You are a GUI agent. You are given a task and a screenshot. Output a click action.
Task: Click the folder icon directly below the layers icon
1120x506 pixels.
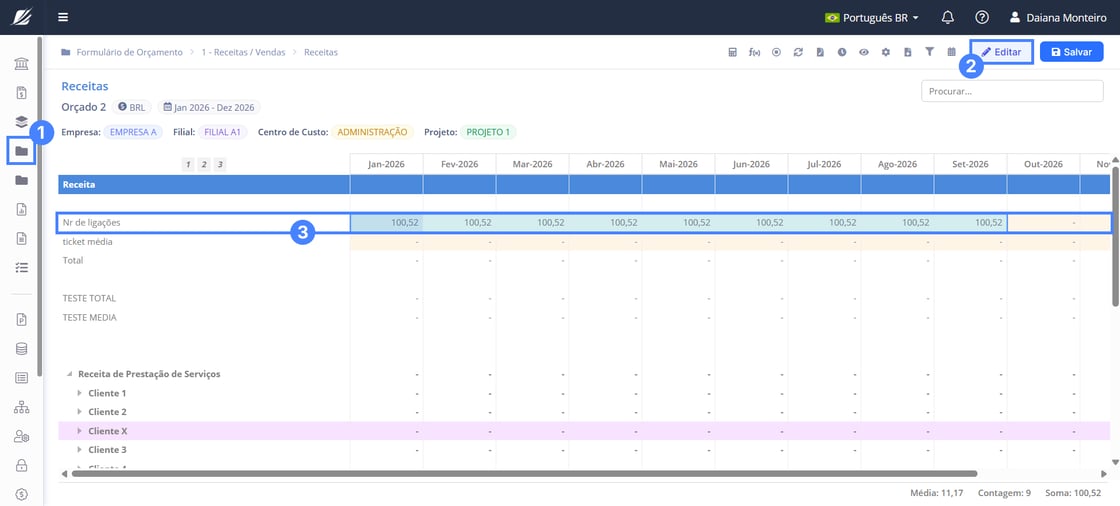(21, 151)
